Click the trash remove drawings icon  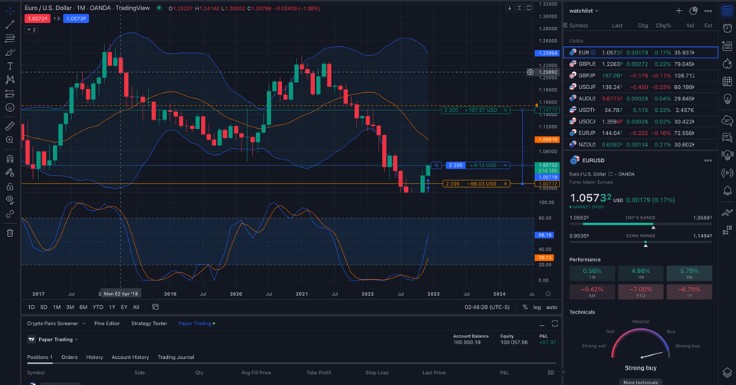point(10,233)
